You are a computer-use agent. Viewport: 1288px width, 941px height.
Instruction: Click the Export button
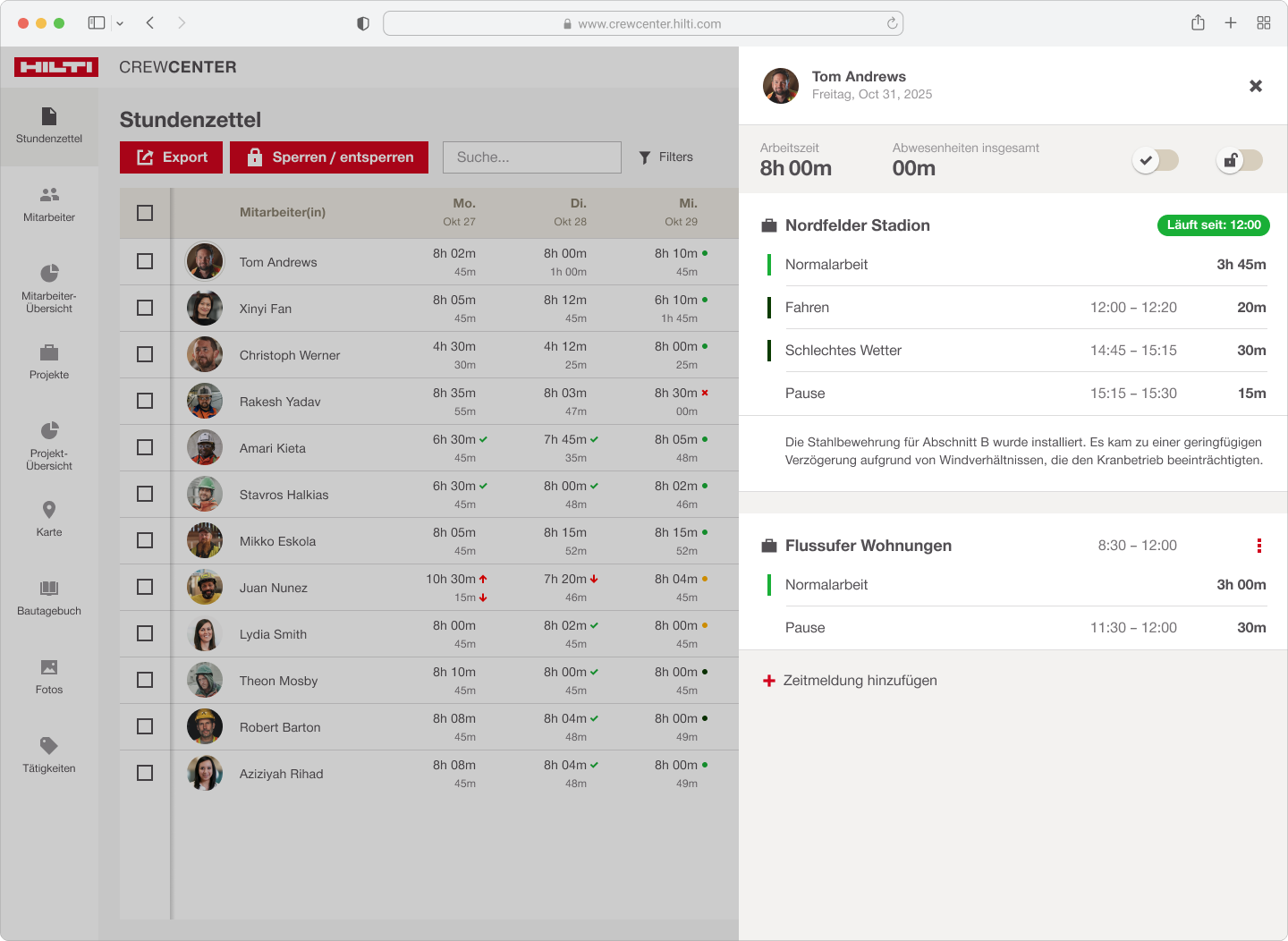tap(172, 157)
